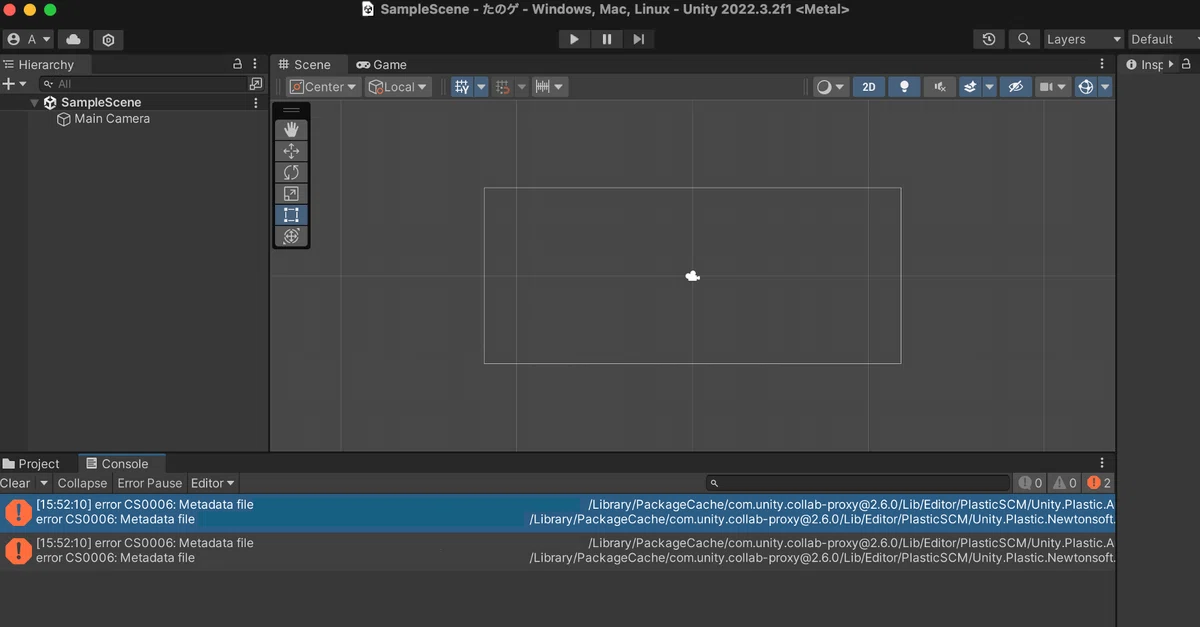Image resolution: width=1200 pixels, height=627 pixels.
Task: Open the draw mode shading dropdown
Action: click(x=831, y=87)
